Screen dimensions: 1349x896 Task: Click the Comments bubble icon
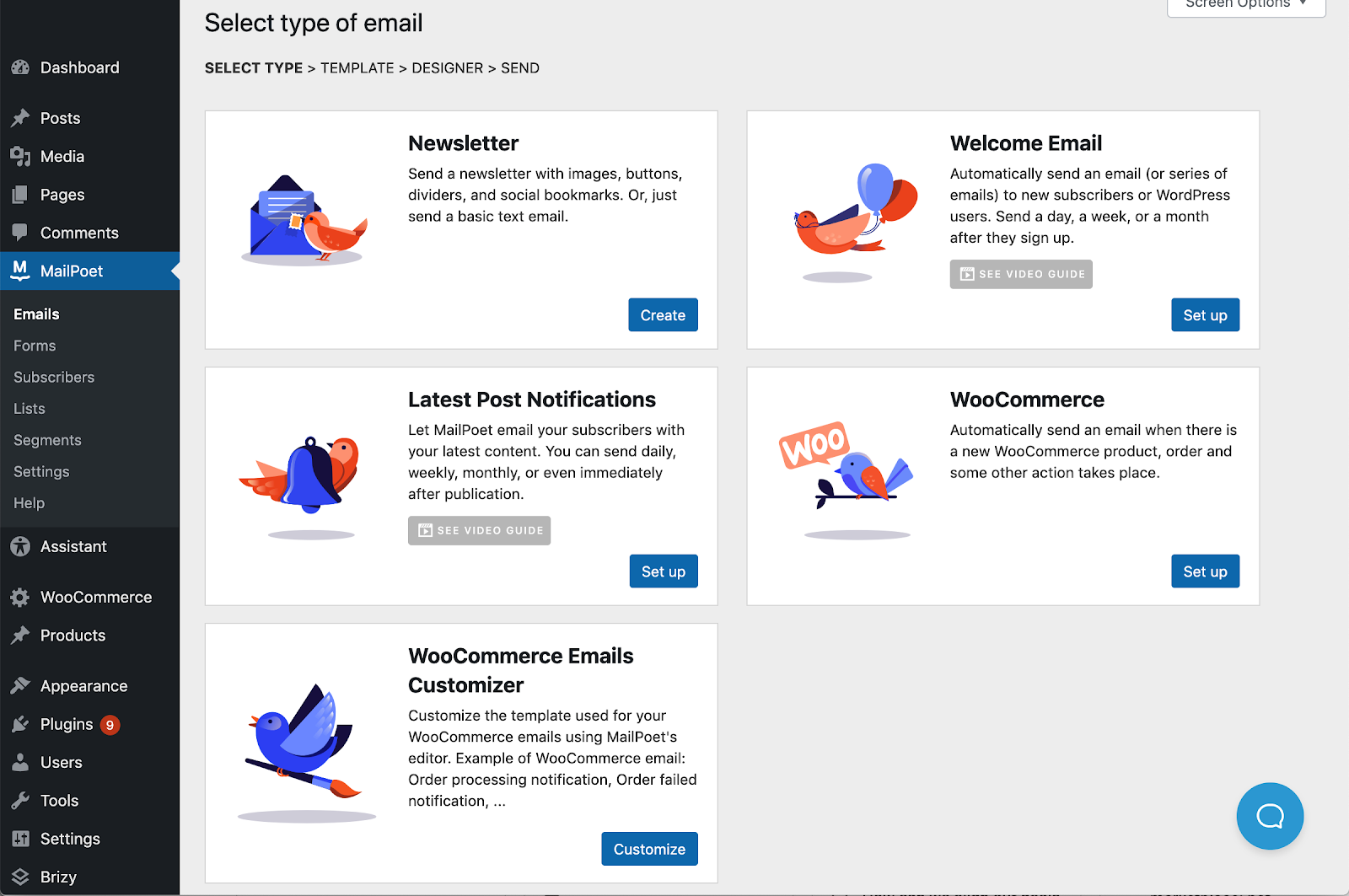coord(20,233)
